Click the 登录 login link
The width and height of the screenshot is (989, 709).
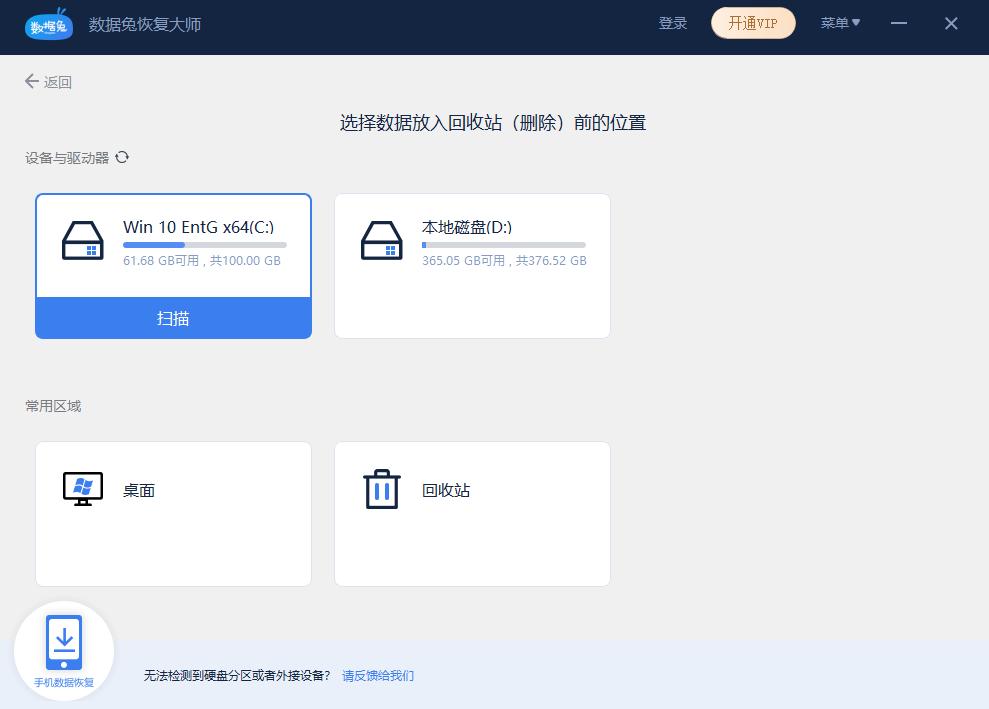click(x=672, y=23)
